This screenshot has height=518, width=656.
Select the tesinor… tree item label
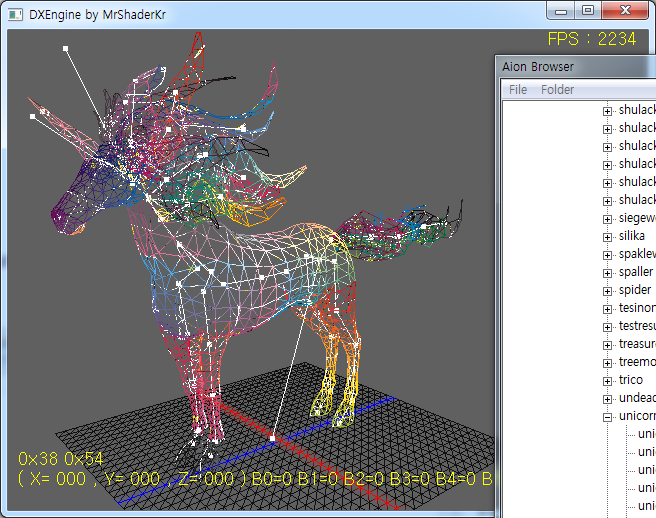[x=637, y=308]
